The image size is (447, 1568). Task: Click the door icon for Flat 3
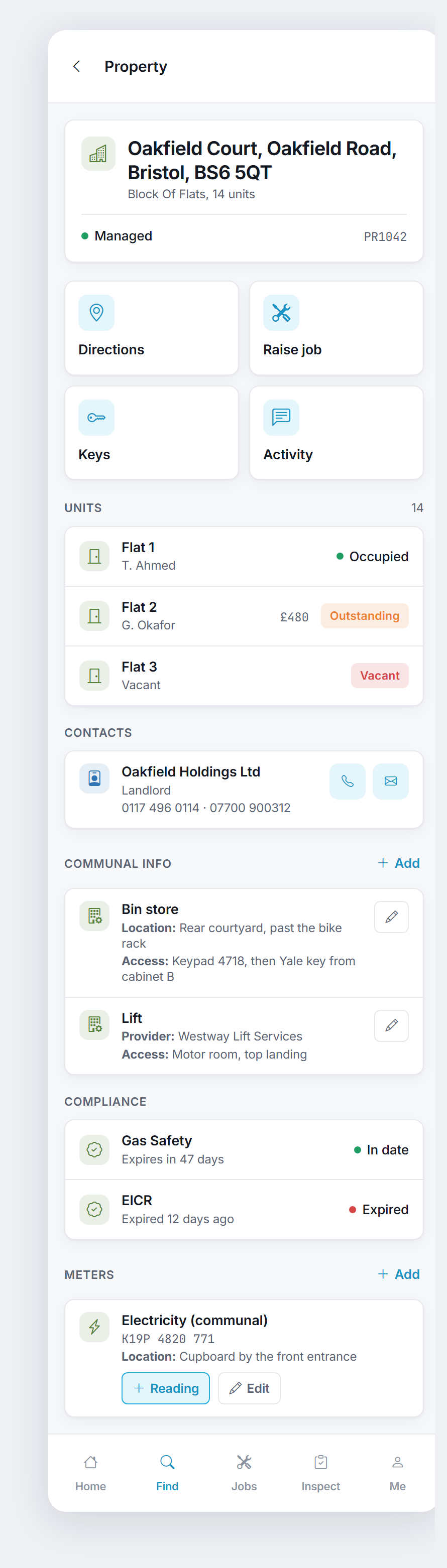pyautogui.click(x=94, y=676)
